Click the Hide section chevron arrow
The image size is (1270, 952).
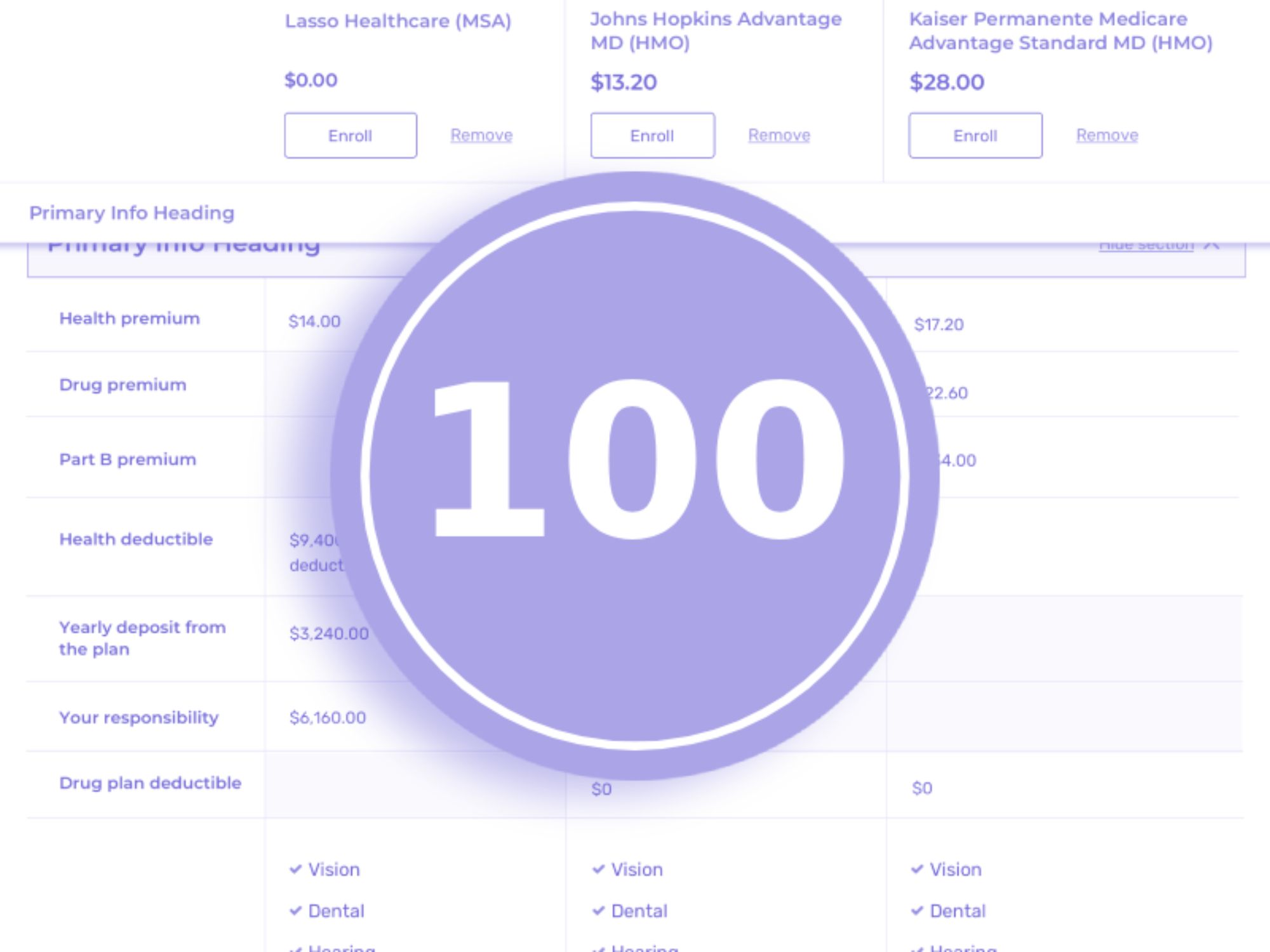(1212, 246)
